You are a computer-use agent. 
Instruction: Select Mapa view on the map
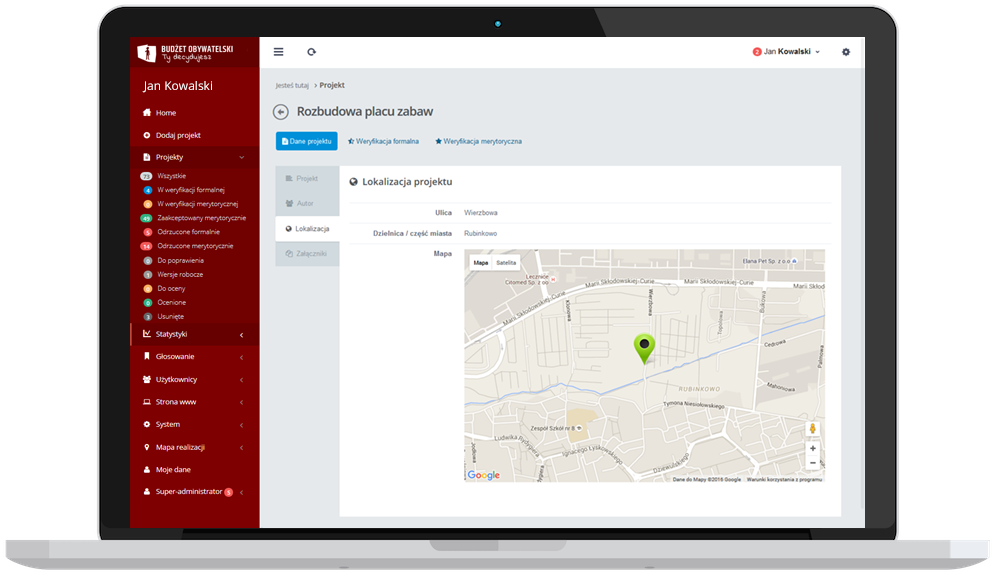(x=481, y=263)
